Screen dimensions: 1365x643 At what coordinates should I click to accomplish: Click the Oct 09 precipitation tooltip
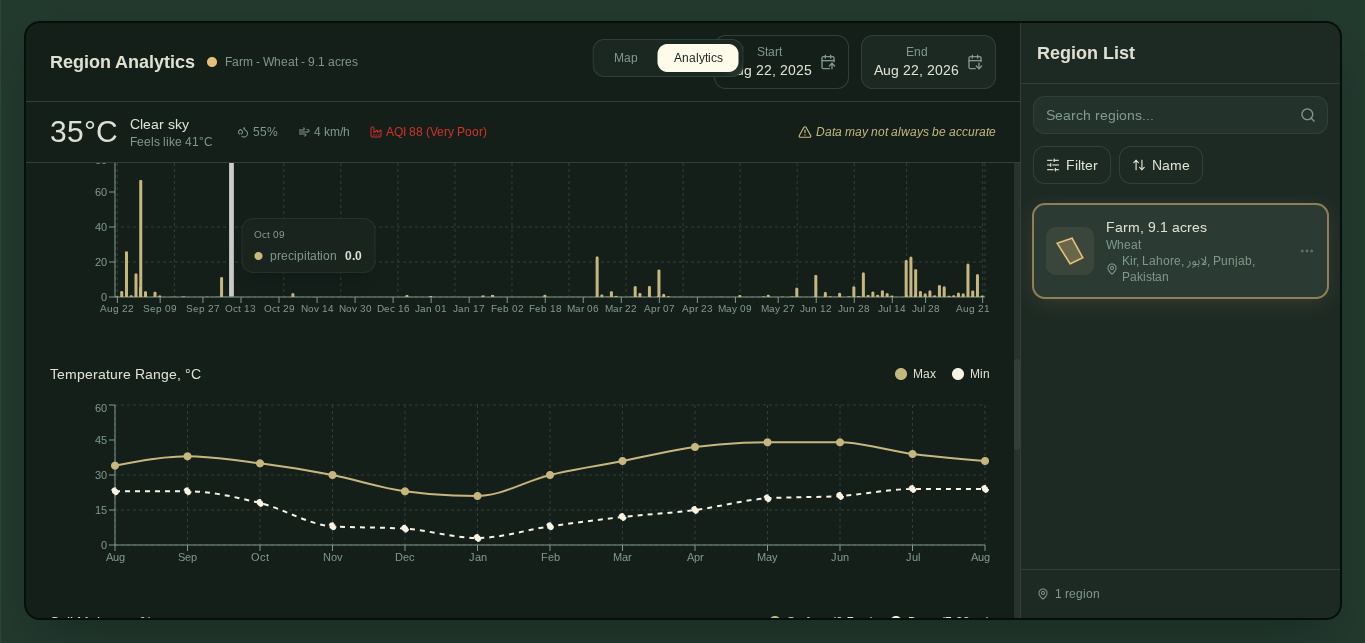click(x=308, y=246)
